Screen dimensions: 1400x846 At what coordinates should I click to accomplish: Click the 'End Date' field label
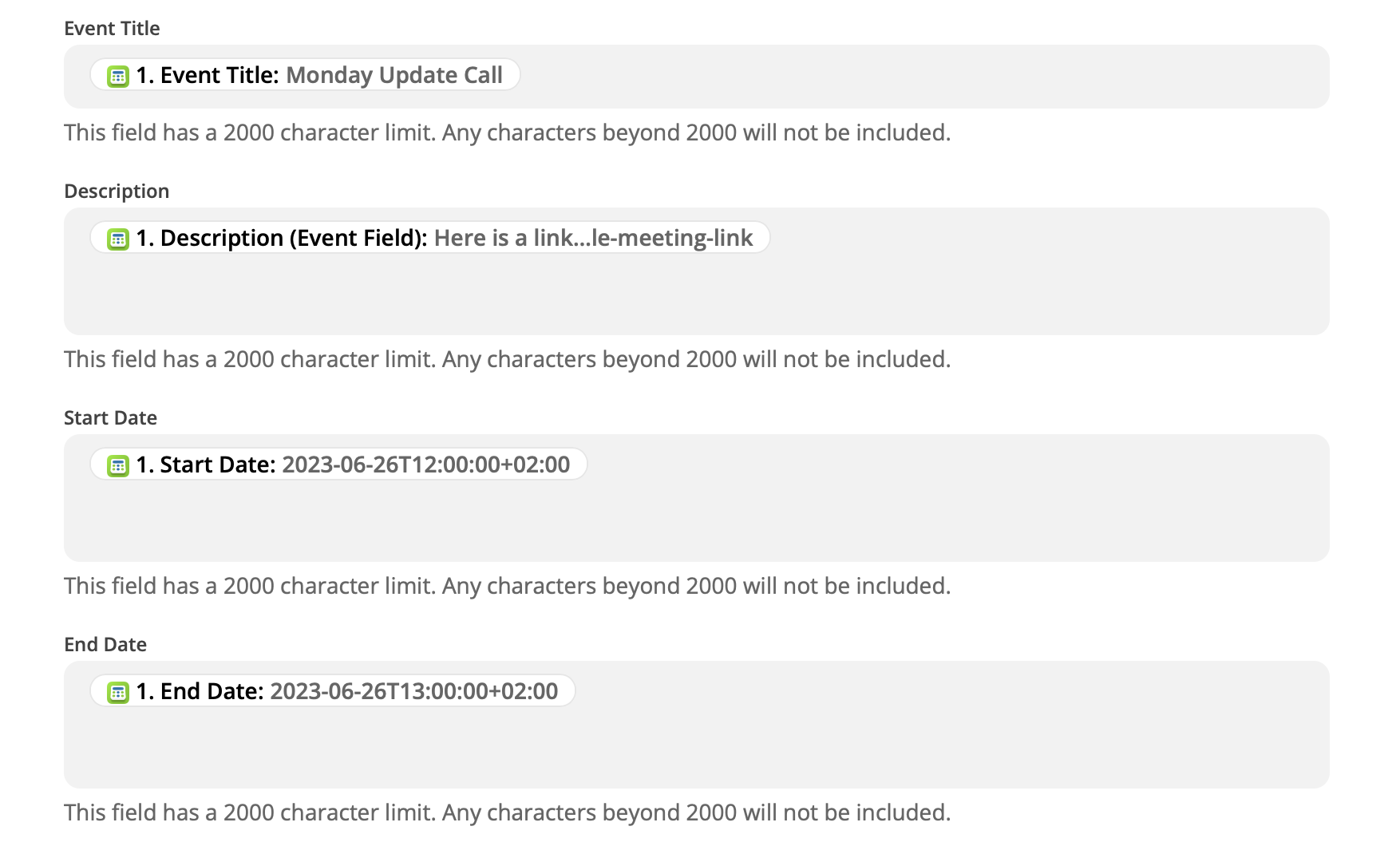point(105,645)
